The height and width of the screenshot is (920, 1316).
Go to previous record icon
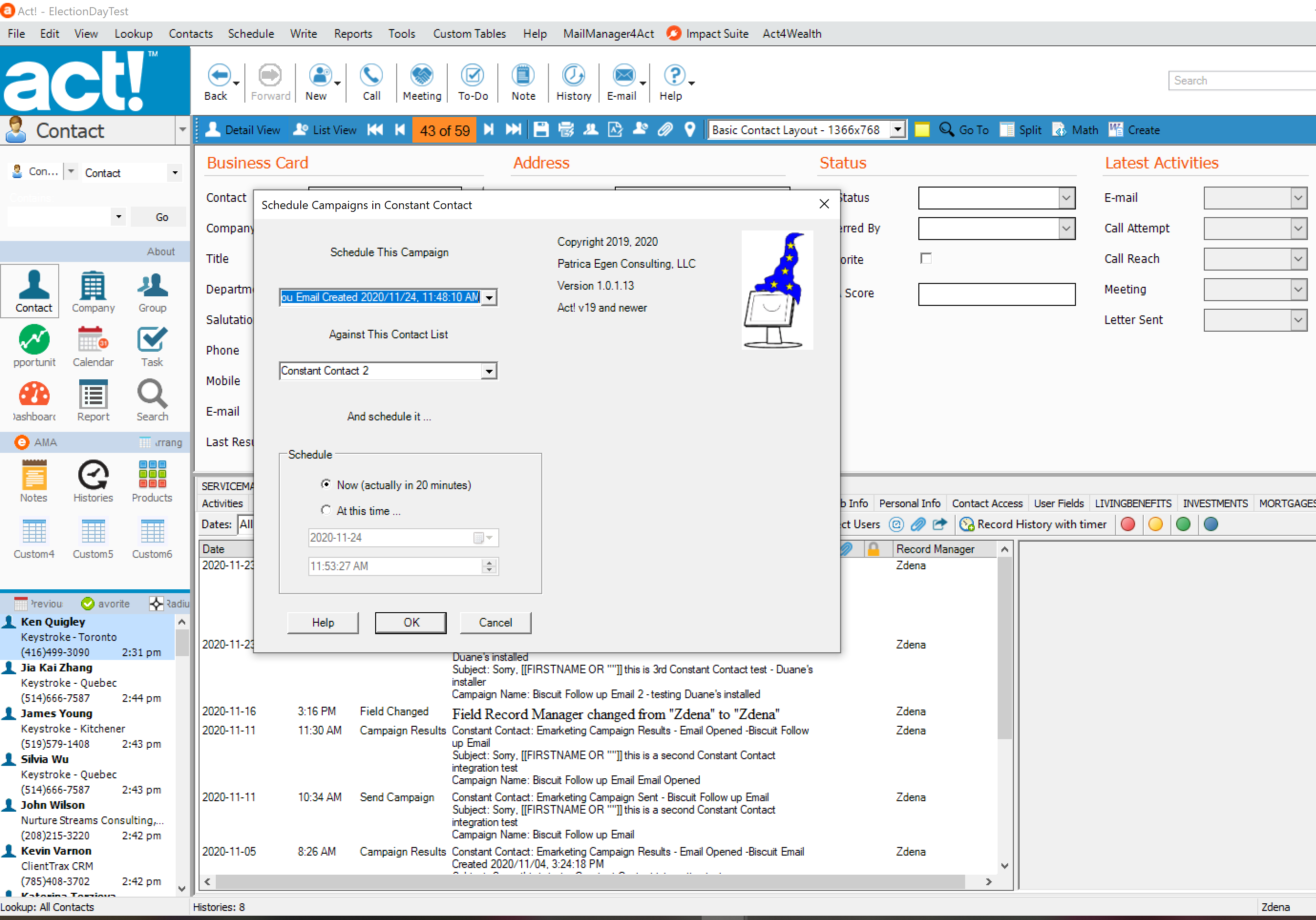click(400, 130)
